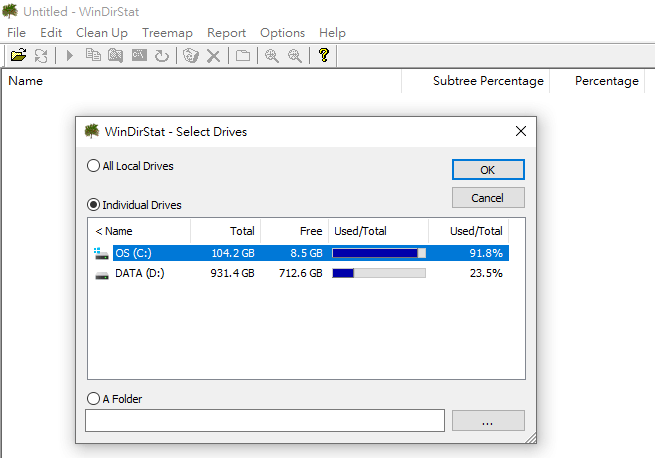Sort drives by the Free column header
The image size is (655, 458).
point(294,231)
